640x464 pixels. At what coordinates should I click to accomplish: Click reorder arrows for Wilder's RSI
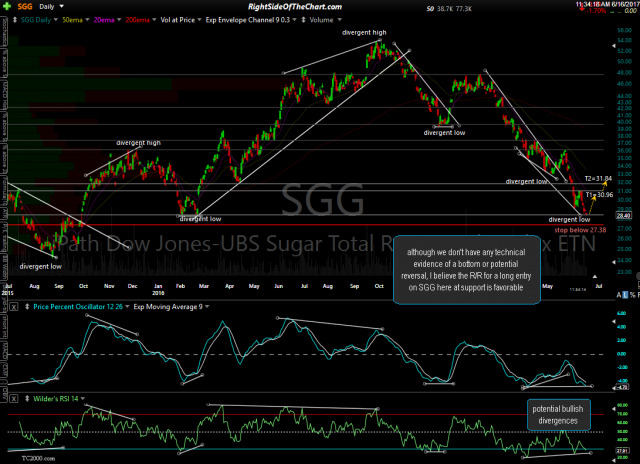coord(27,399)
